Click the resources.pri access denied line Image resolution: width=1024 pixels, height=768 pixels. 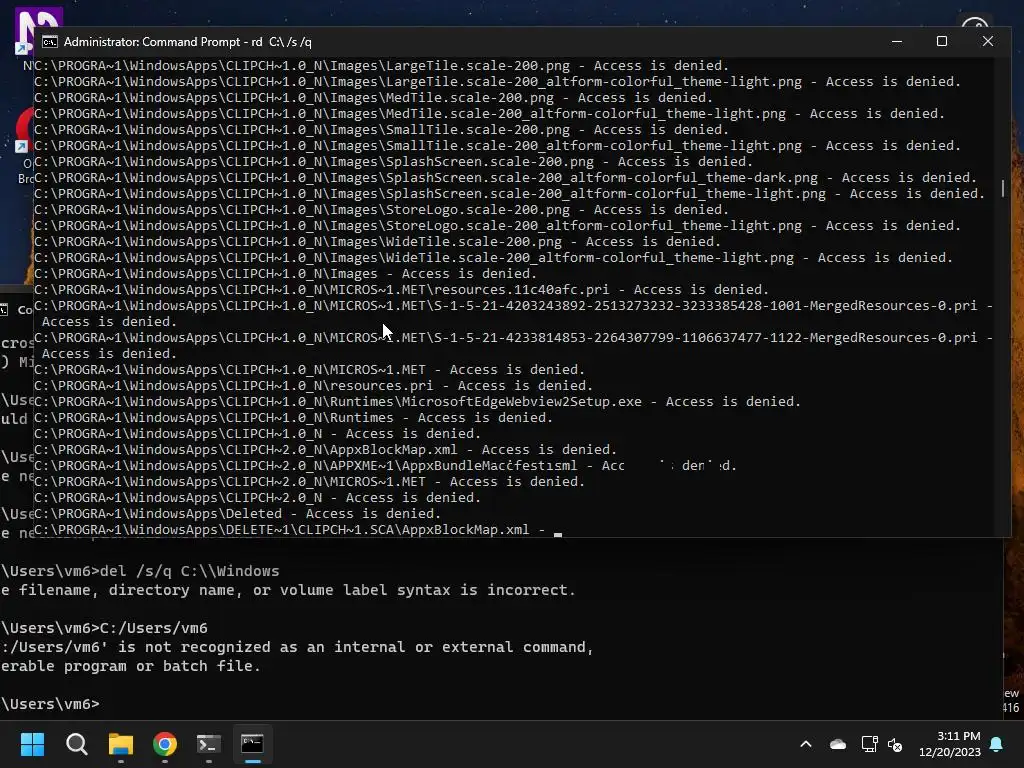[313, 385]
